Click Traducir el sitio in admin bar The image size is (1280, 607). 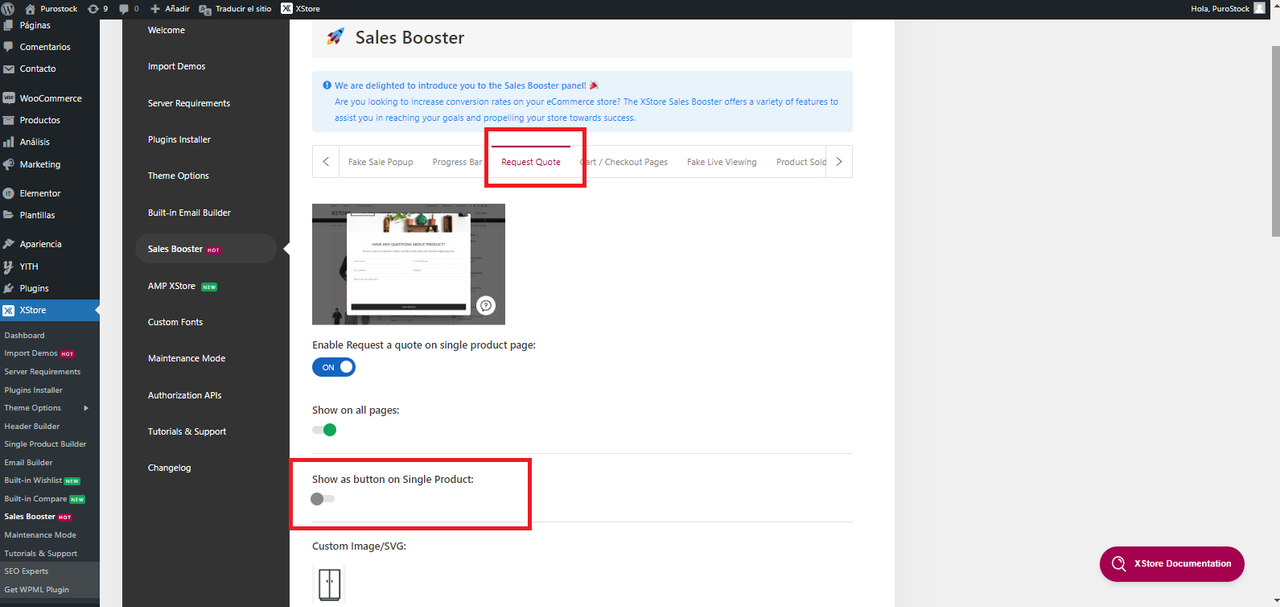click(236, 8)
